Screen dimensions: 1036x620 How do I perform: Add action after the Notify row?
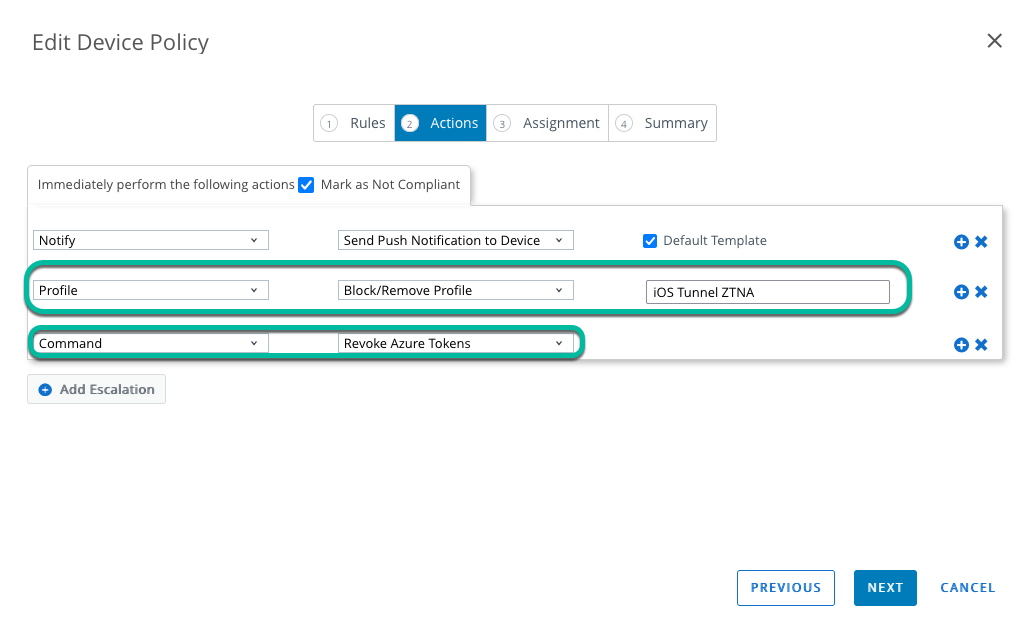click(x=961, y=242)
